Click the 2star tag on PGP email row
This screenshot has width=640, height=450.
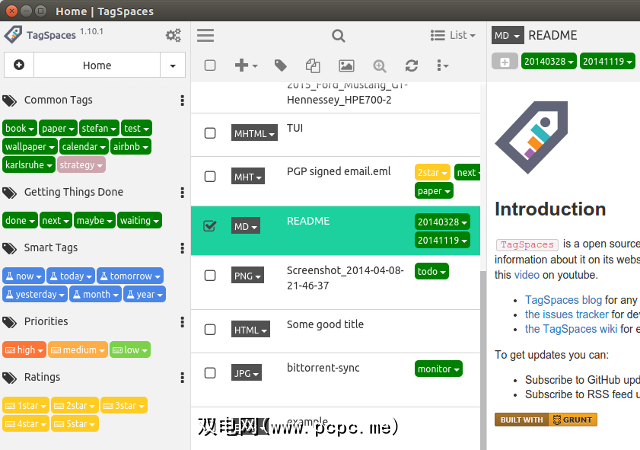pyautogui.click(x=432, y=172)
